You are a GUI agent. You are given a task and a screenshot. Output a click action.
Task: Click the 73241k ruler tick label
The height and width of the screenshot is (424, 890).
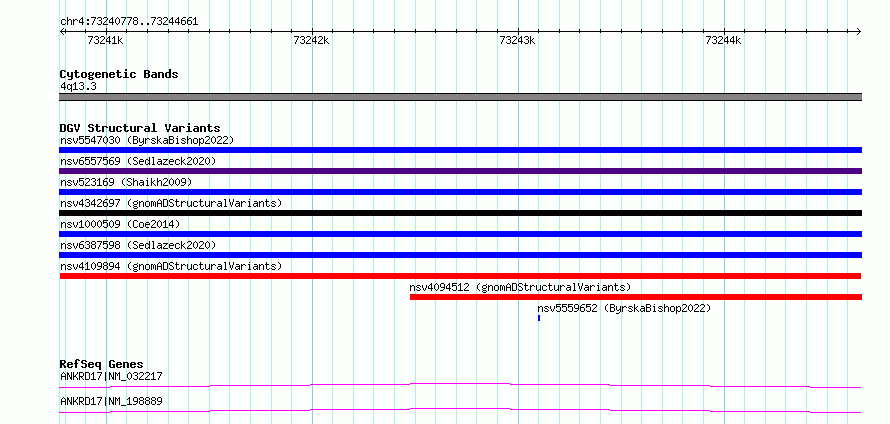pyautogui.click(x=106, y=40)
